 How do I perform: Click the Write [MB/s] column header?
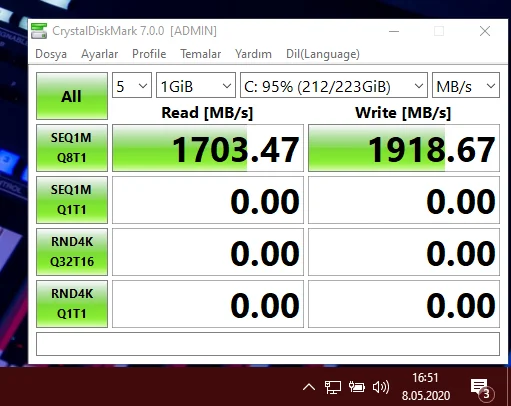[x=403, y=113]
